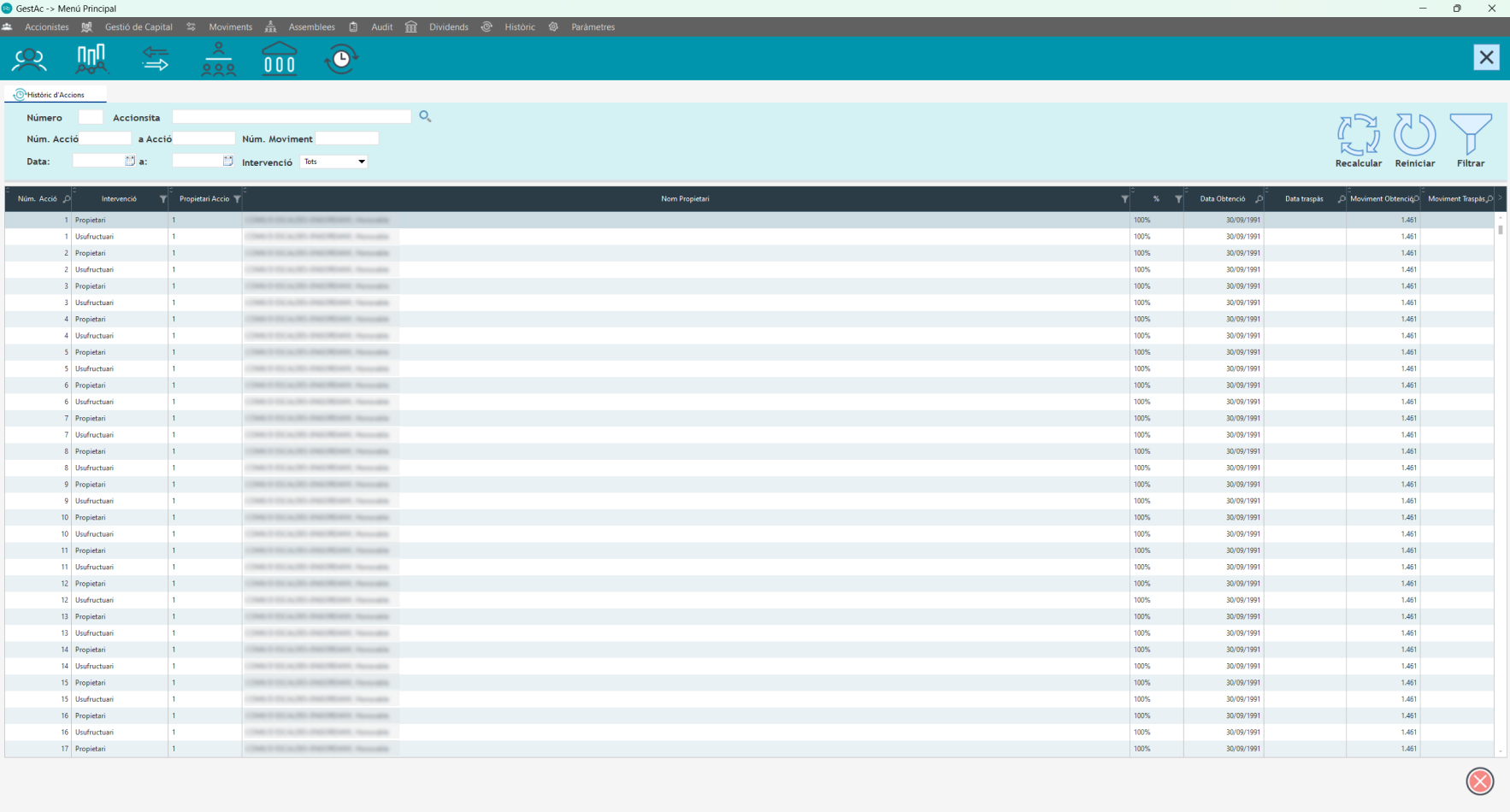This screenshot has width=1510, height=812.
Task: Click the history clock toolbar icon
Action: (x=341, y=59)
